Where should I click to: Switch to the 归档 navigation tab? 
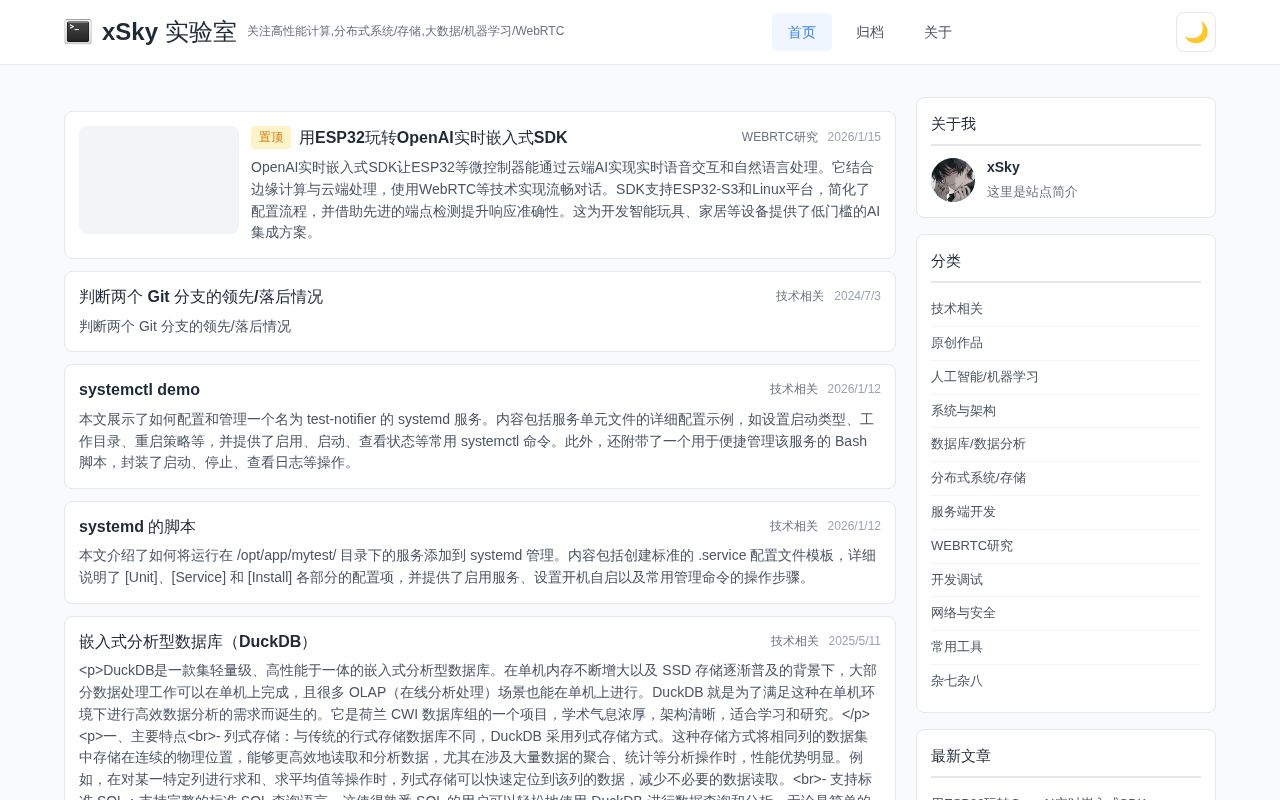click(x=870, y=32)
